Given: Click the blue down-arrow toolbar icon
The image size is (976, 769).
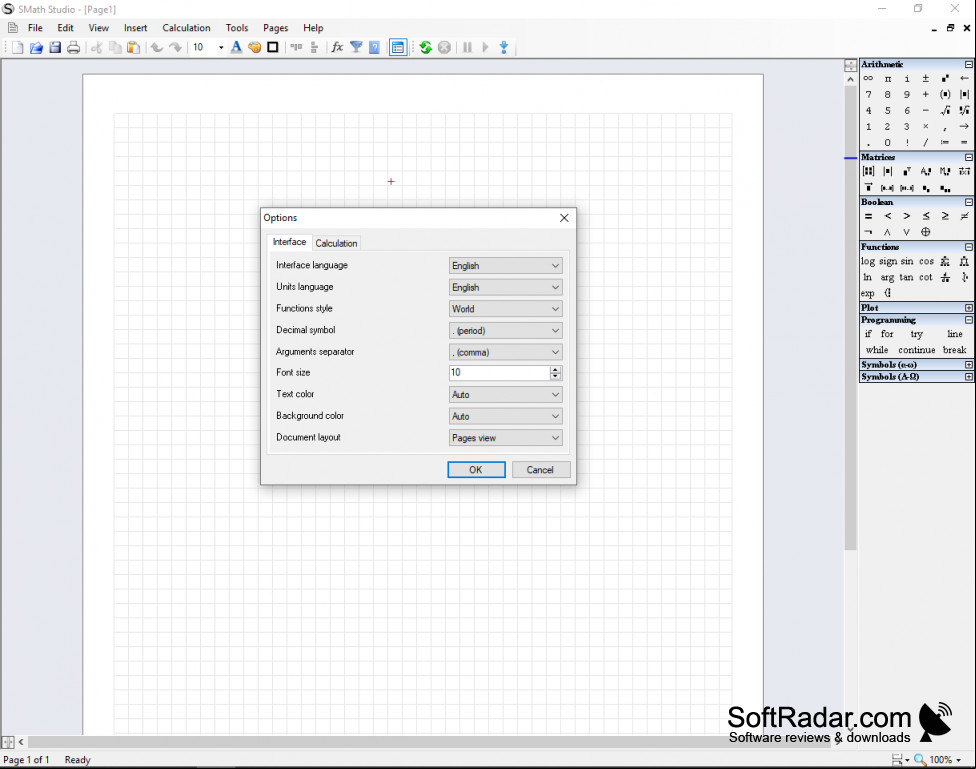Looking at the screenshot, I should click(504, 47).
